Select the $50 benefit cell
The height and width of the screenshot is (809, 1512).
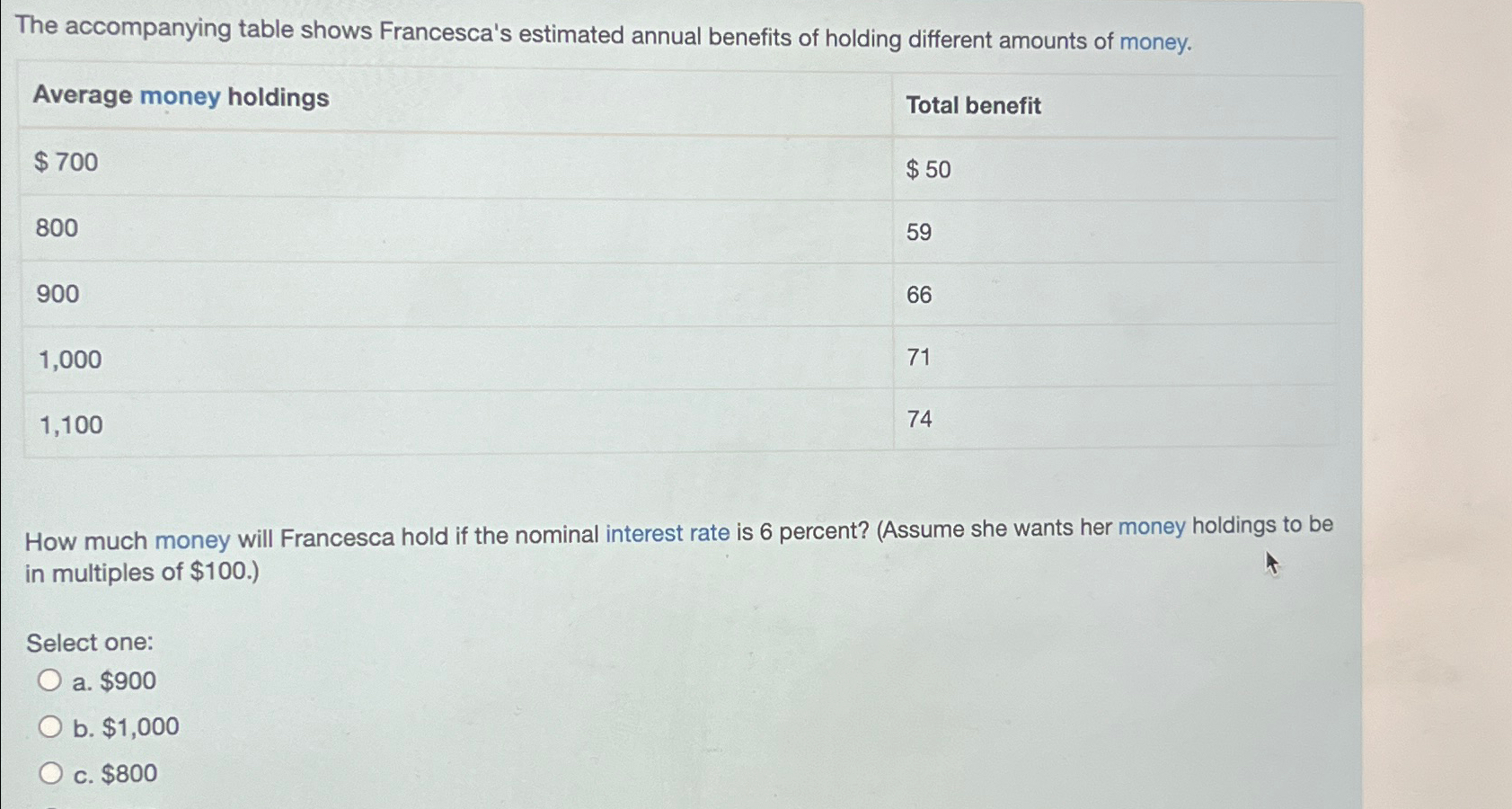[928, 169]
